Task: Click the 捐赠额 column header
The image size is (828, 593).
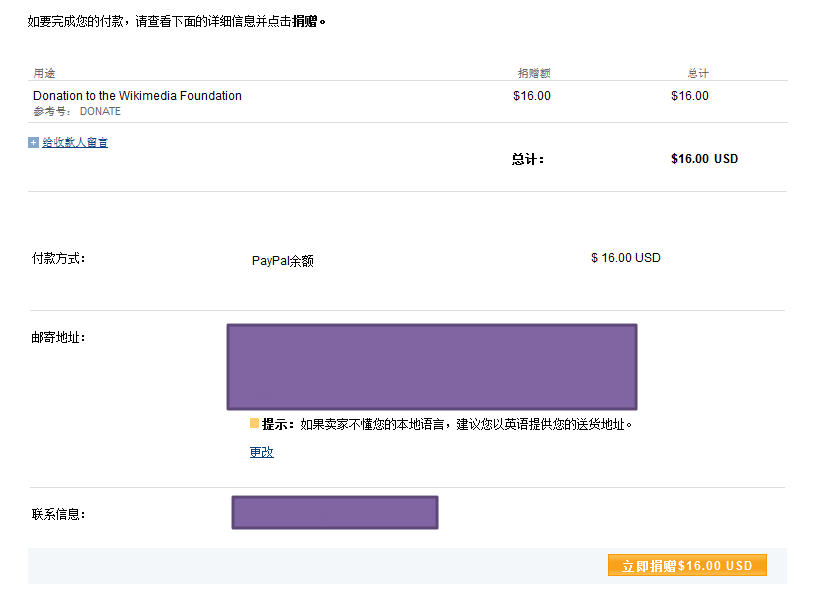Action: (534, 73)
